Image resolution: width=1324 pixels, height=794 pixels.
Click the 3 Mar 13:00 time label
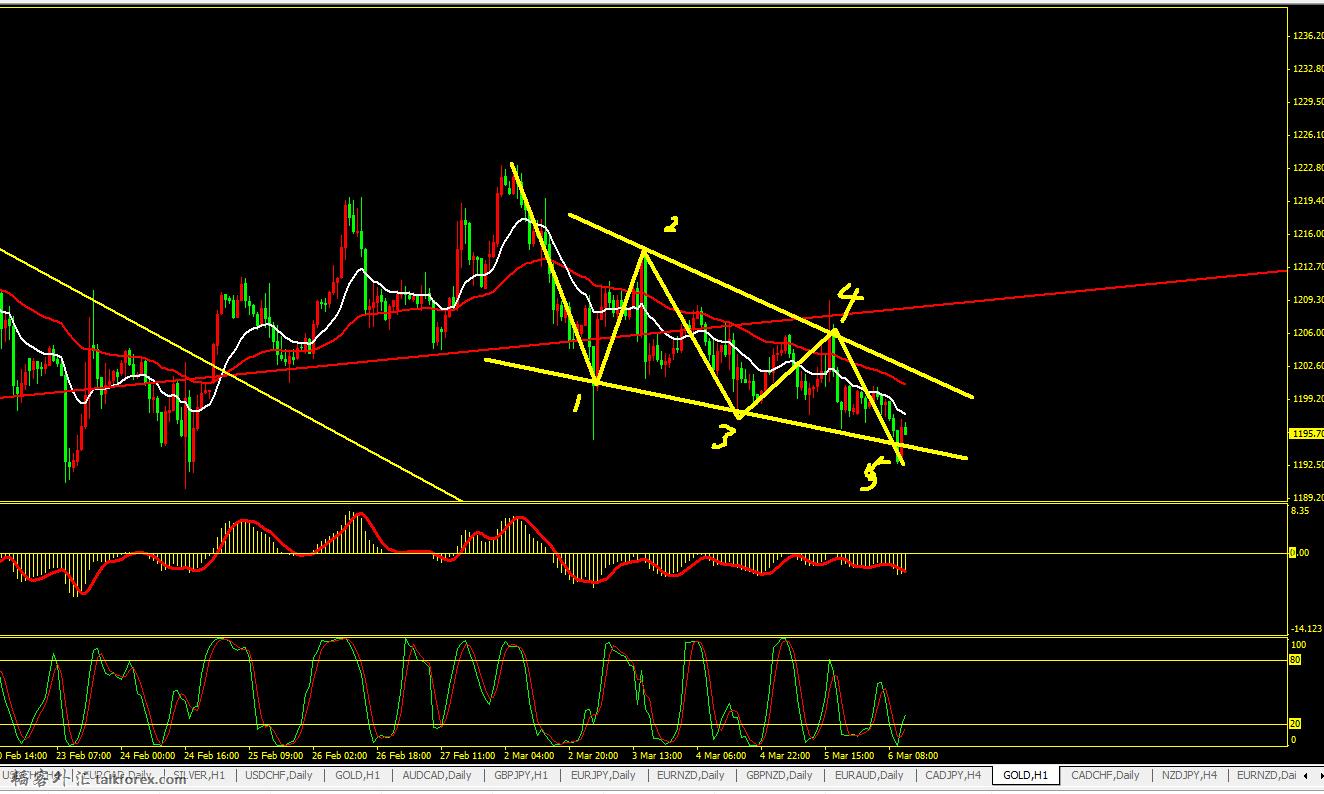(x=657, y=756)
